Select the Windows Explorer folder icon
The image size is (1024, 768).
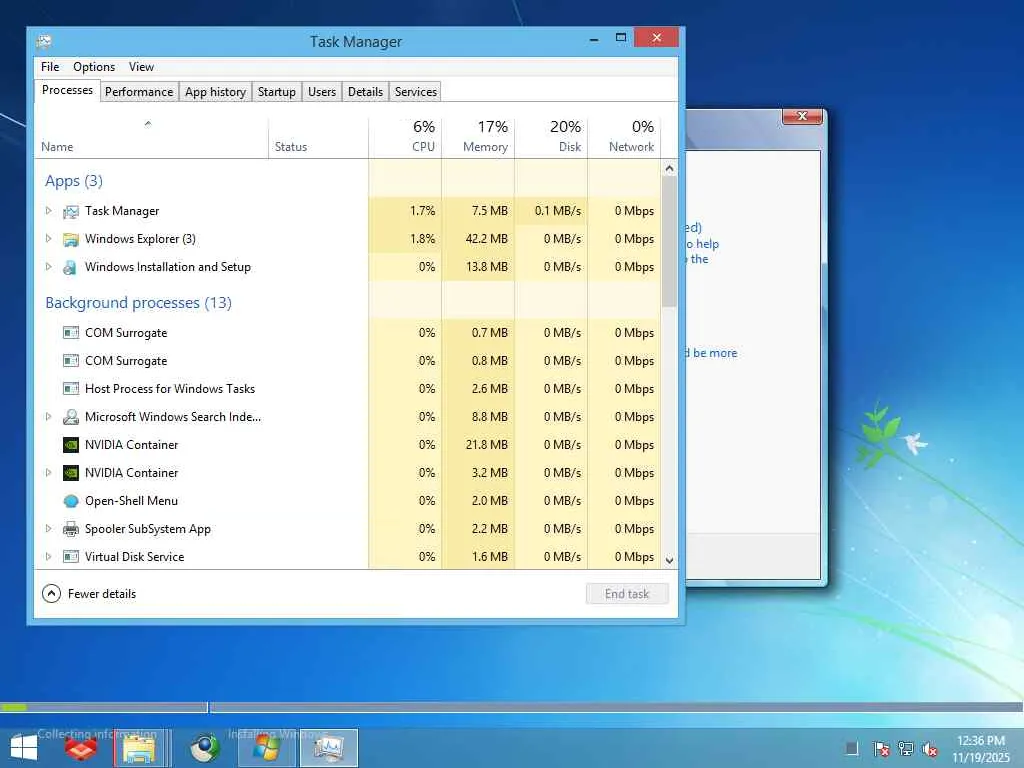point(71,240)
